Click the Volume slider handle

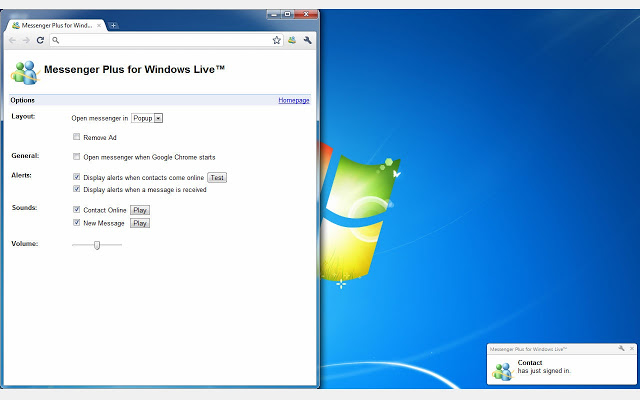click(97, 245)
